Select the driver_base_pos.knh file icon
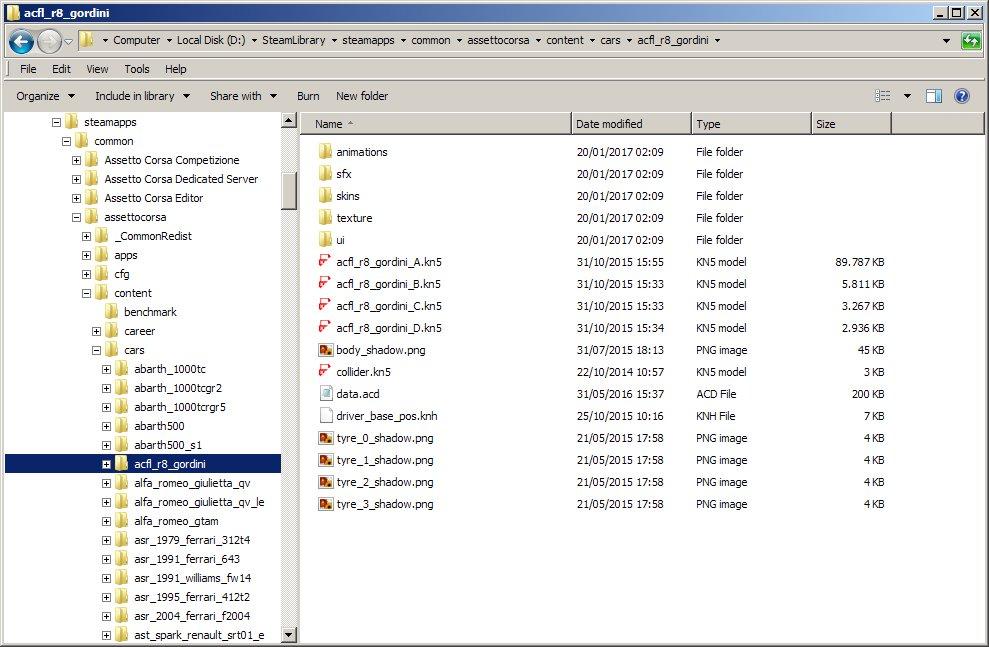 pyautogui.click(x=325, y=416)
